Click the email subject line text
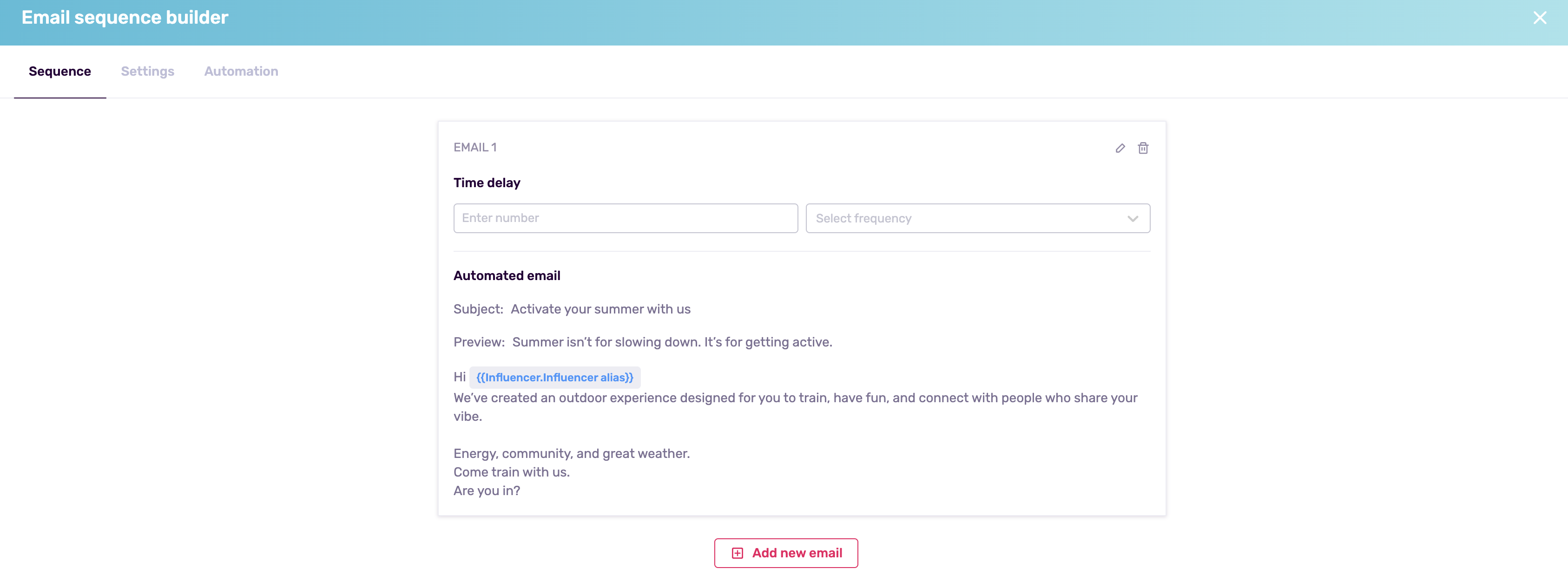The height and width of the screenshot is (588, 1568). click(600, 309)
